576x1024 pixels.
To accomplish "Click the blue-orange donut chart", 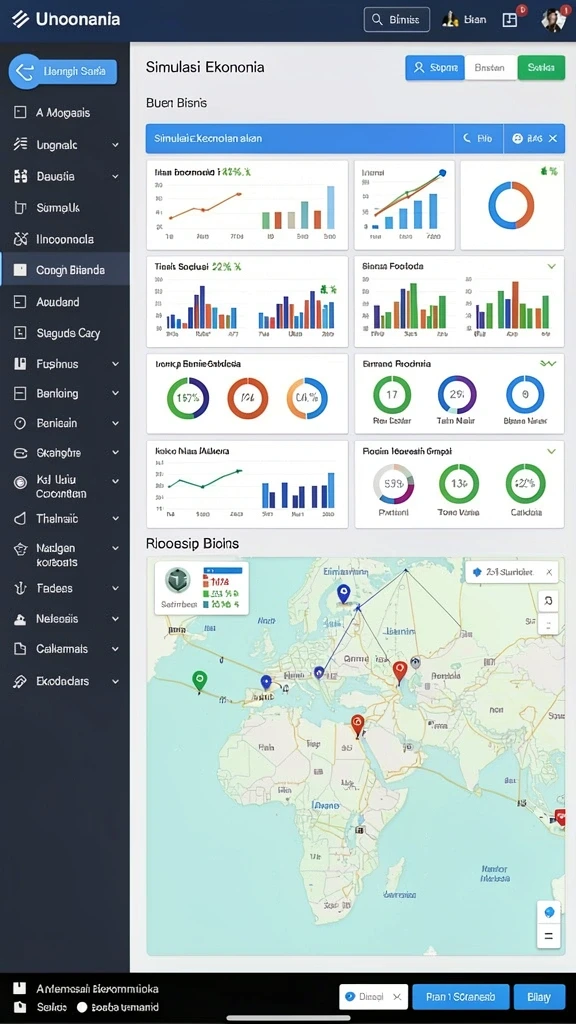I will coord(511,205).
